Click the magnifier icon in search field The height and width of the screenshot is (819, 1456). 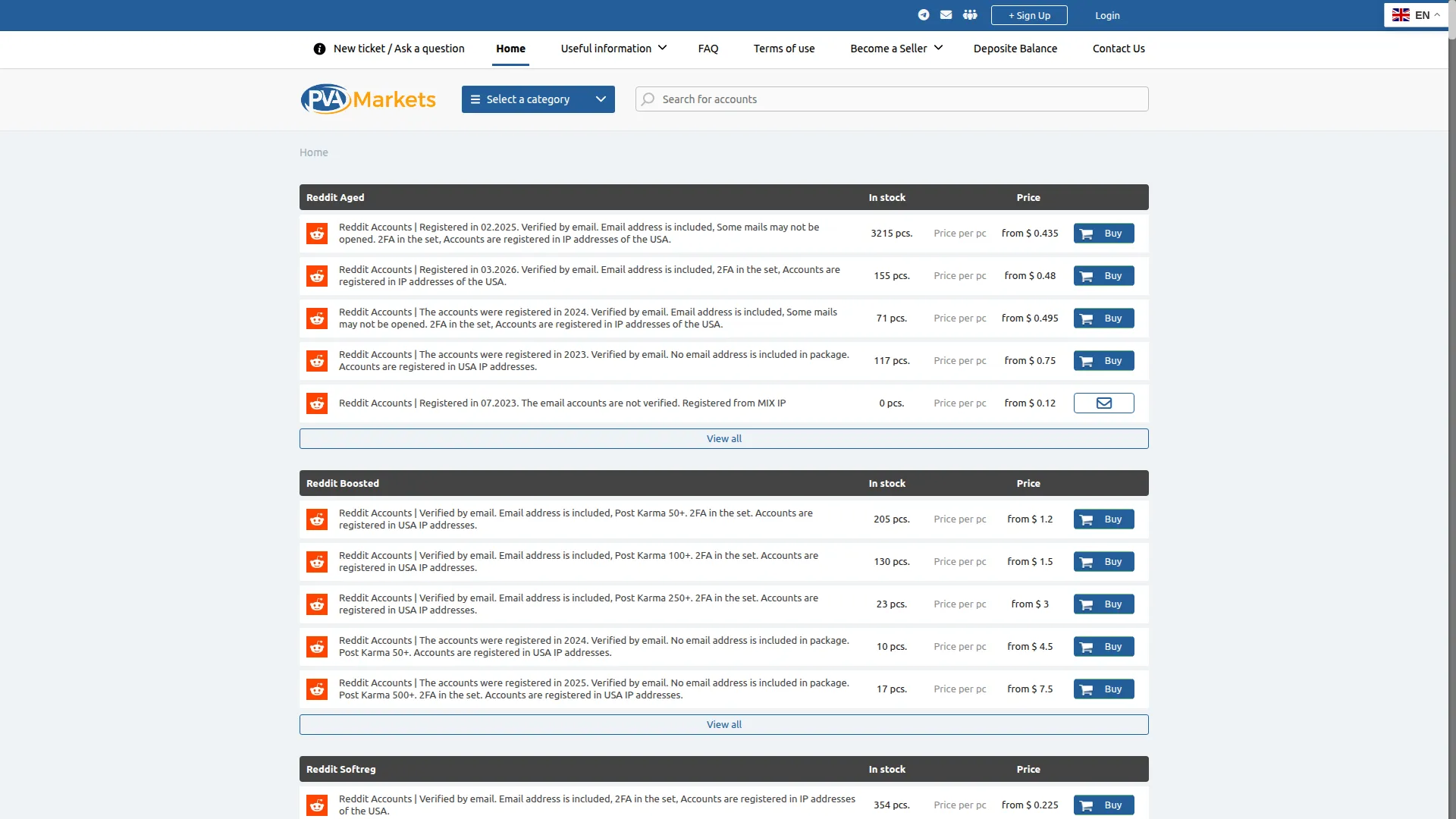click(x=648, y=99)
